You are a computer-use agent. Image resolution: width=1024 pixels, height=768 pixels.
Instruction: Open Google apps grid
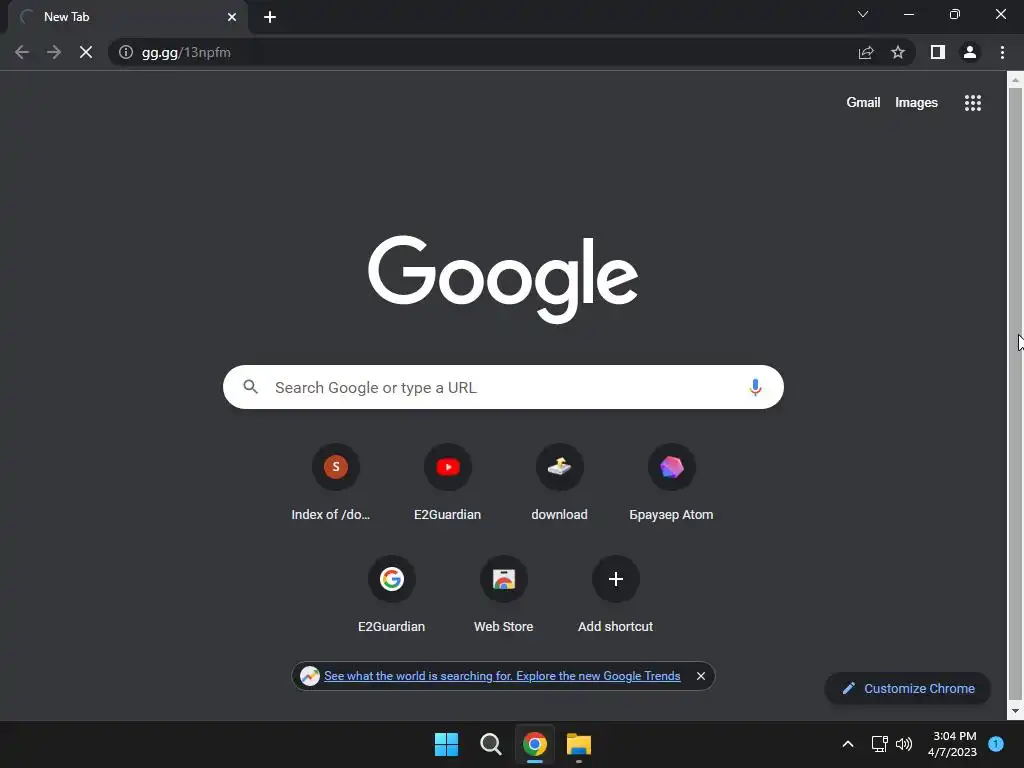(973, 103)
